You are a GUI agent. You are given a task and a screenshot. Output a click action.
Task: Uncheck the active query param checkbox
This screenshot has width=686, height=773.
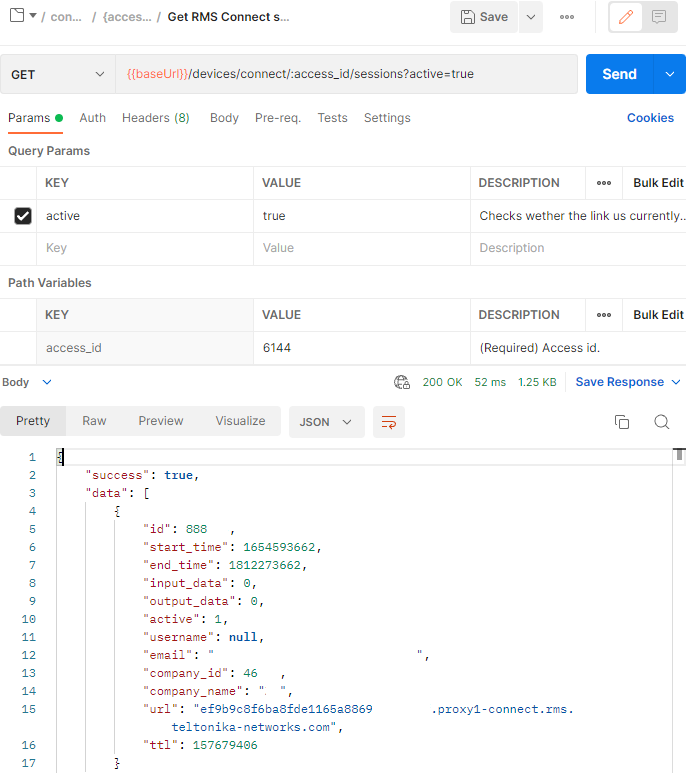[x=23, y=216]
